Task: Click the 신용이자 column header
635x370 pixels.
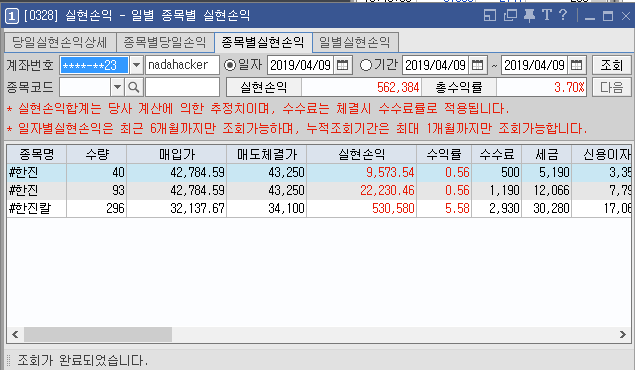Action: pos(602,154)
